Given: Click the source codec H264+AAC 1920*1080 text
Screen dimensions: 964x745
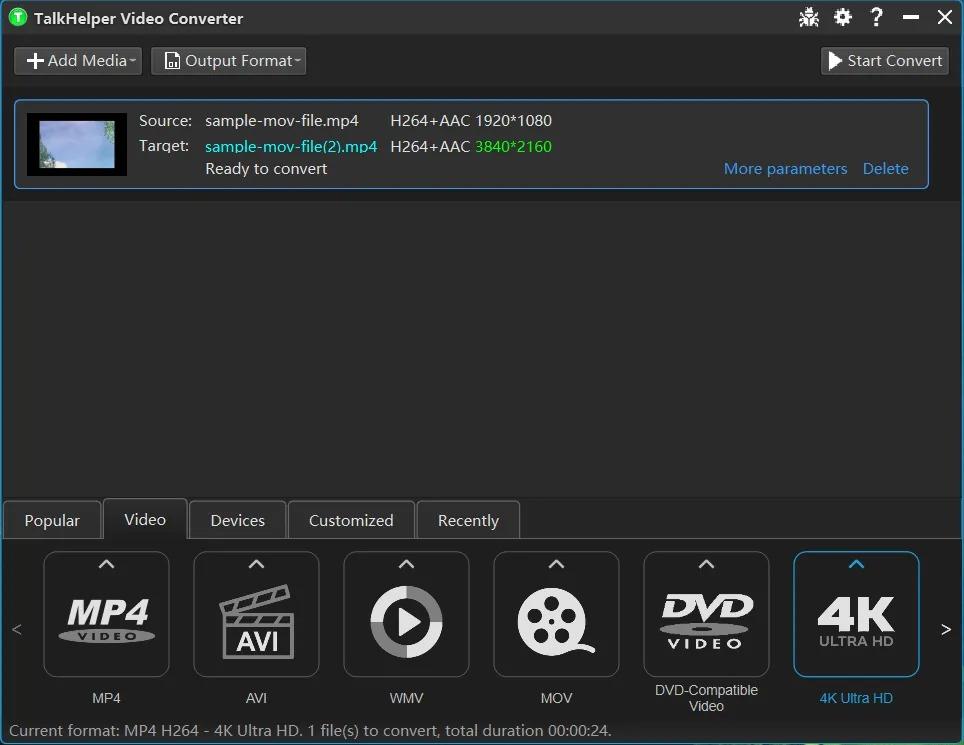Looking at the screenshot, I should [471, 120].
